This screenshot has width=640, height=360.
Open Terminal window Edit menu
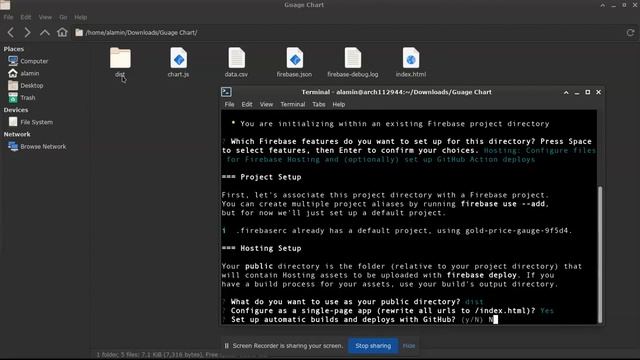[247, 104]
